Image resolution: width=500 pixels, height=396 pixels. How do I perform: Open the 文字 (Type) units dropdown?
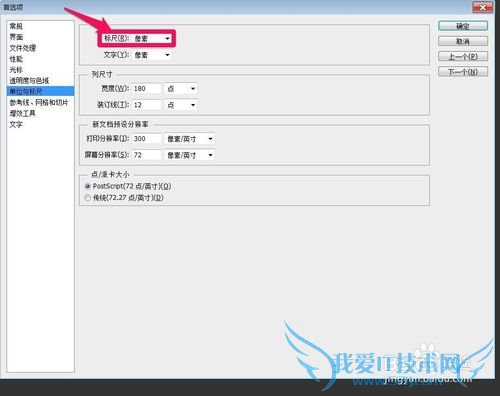click(x=152, y=55)
